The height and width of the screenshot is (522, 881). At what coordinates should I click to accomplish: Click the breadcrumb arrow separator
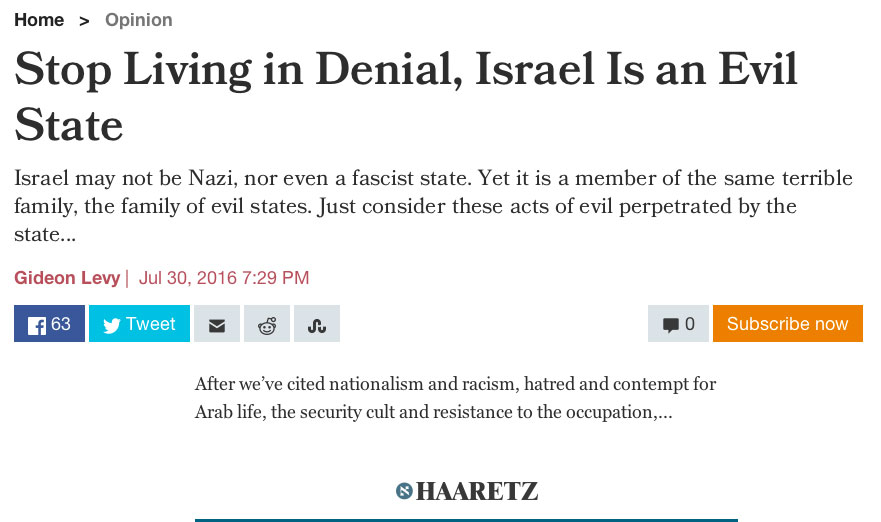pos(85,21)
